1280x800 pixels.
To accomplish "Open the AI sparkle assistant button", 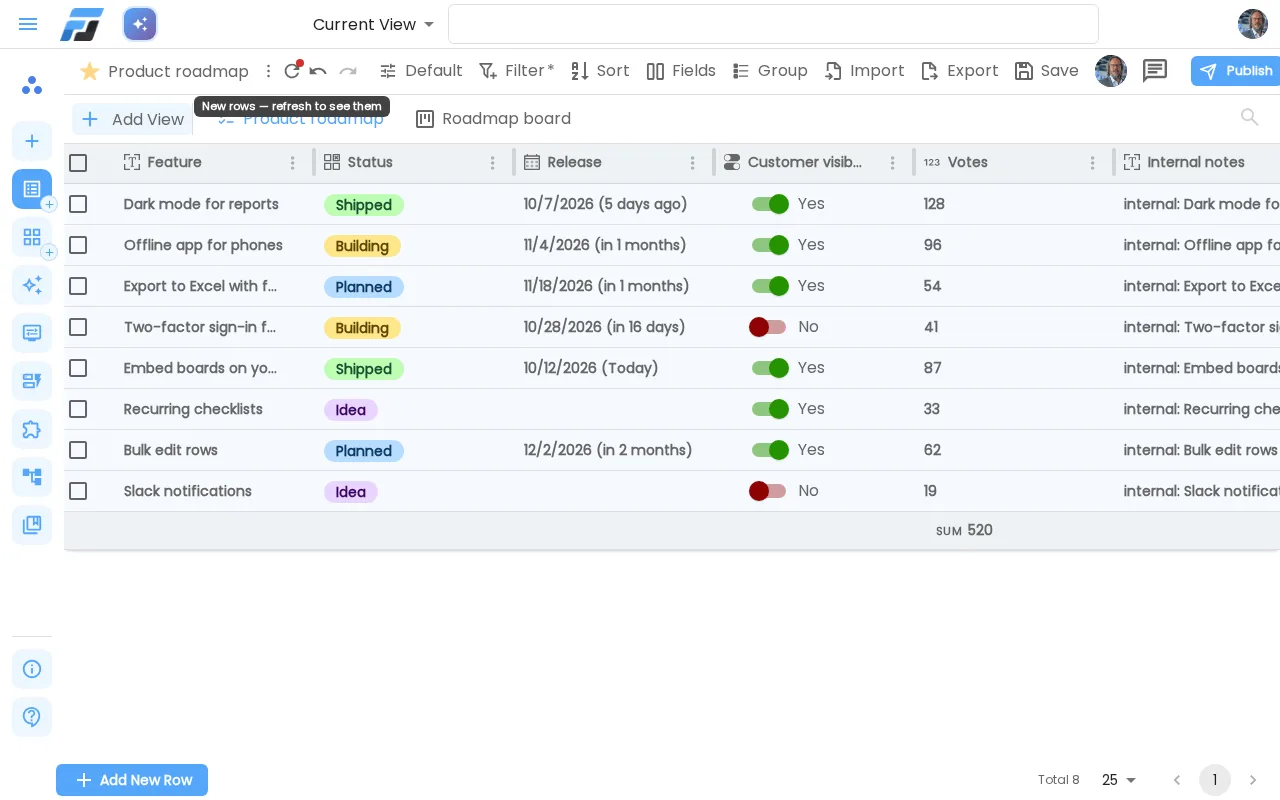I will click(x=140, y=24).
